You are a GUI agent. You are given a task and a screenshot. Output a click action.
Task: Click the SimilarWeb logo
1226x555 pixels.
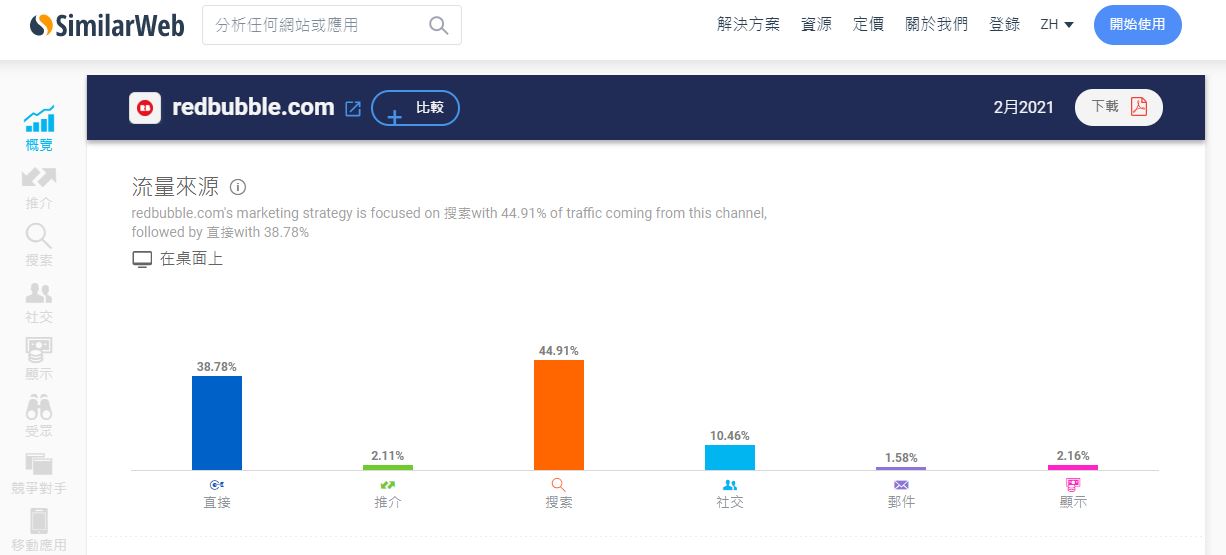click(106, 25)
